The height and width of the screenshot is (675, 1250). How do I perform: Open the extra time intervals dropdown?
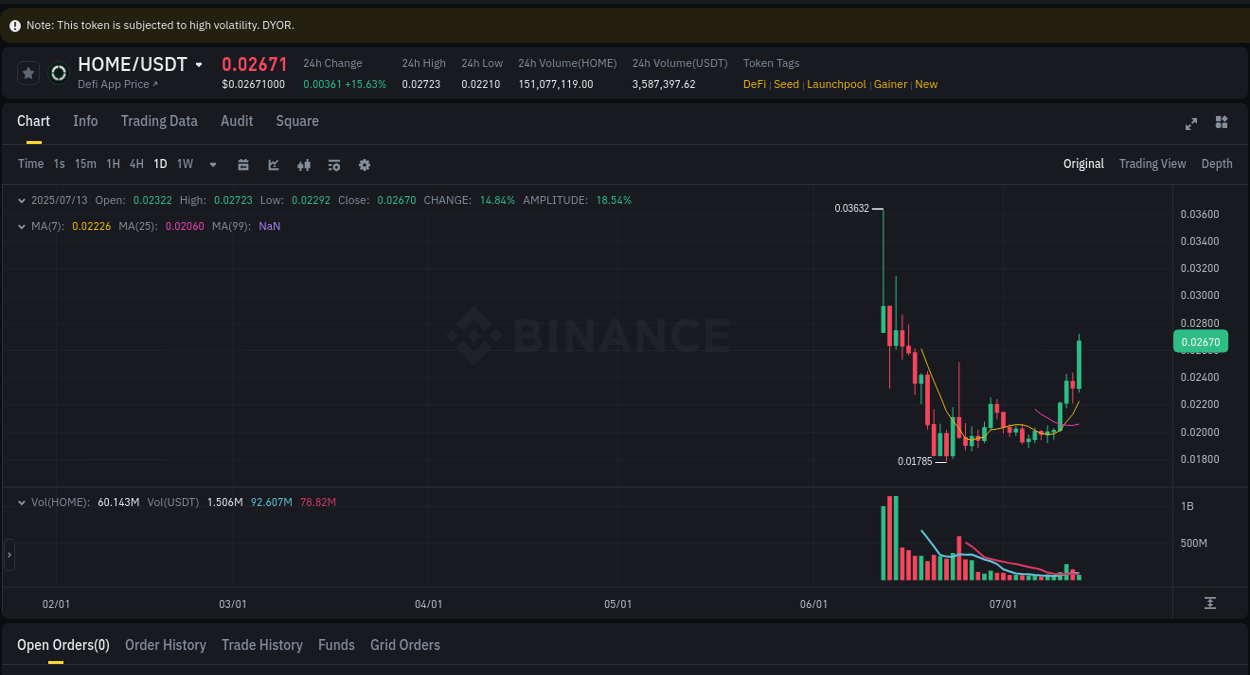click(212, 164)
